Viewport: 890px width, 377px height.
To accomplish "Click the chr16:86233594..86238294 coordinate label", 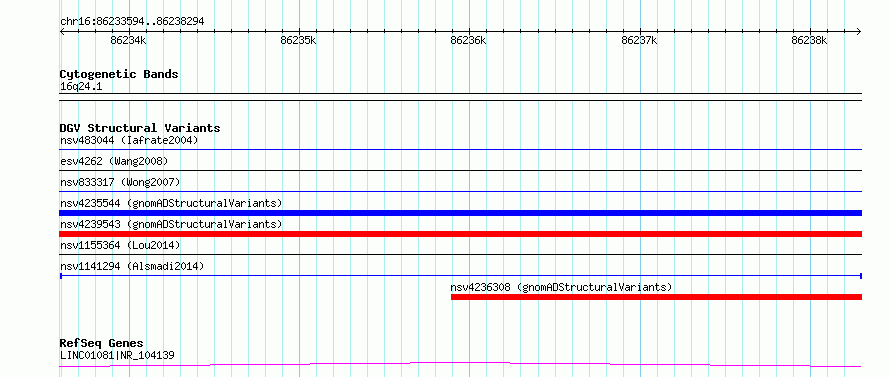I will 132,22.
